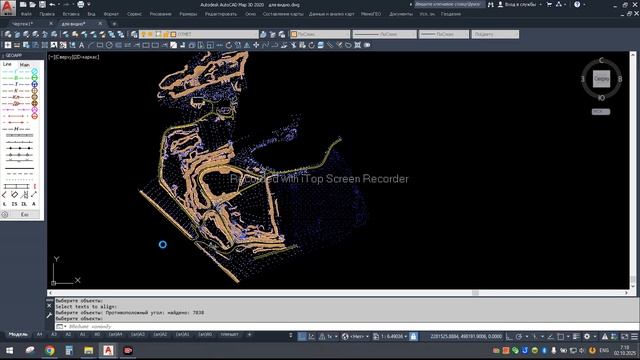Select the magenta circle marker in GEOAPP

[x=35, y=110]
